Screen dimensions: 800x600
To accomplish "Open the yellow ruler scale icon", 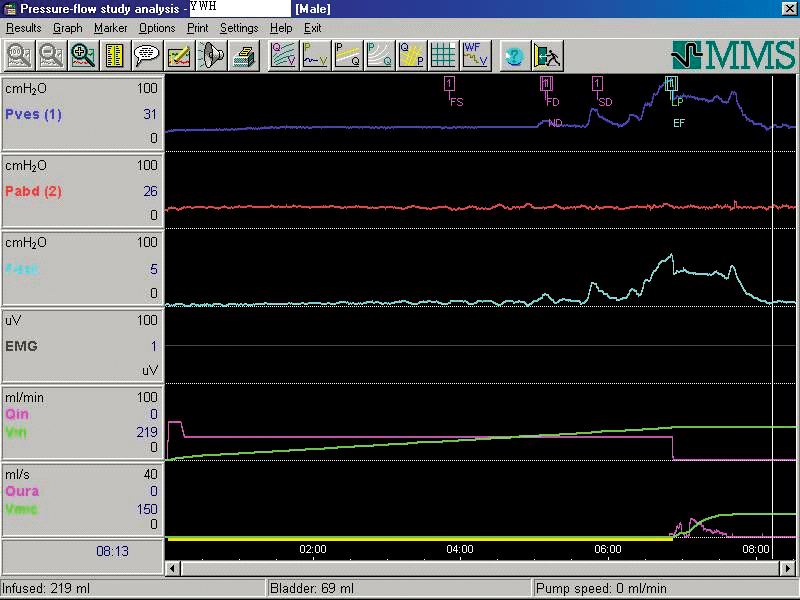I will point(115,55).
